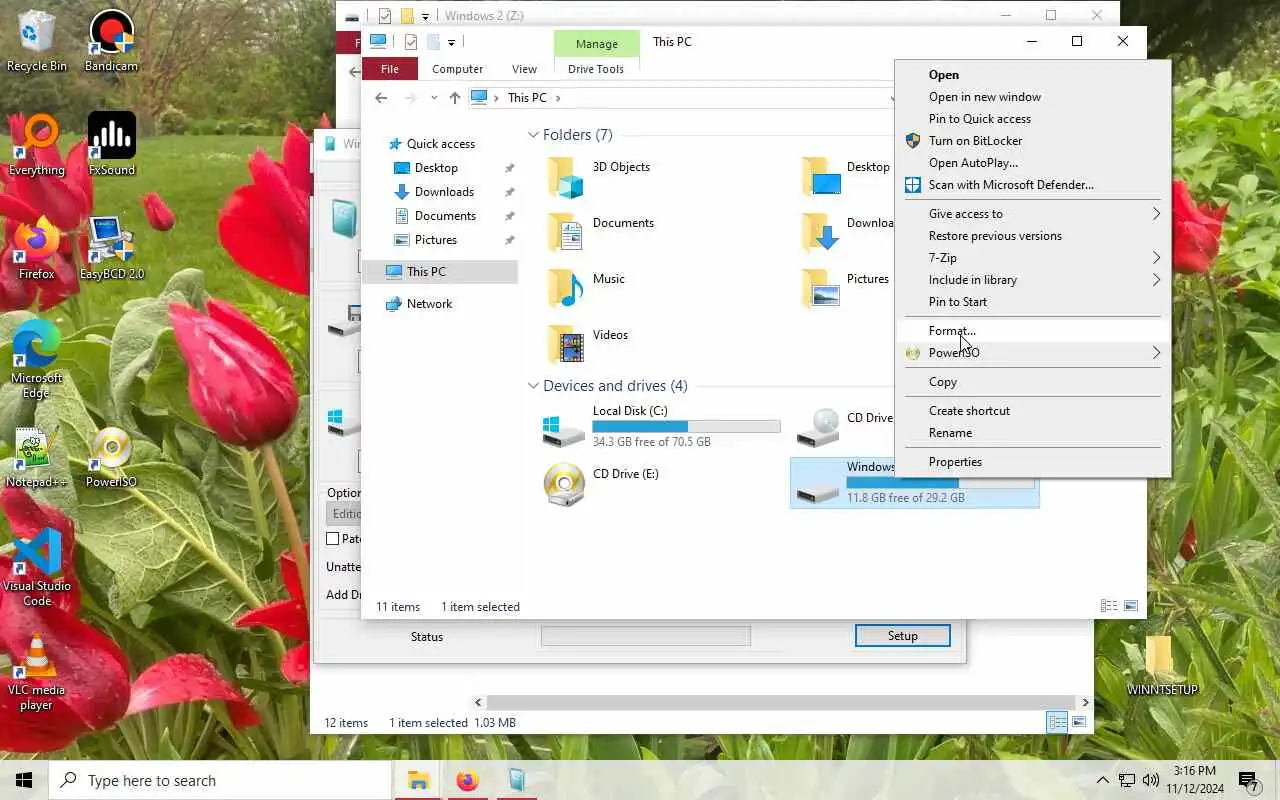The image size is (1280, 800).
Task: Select the Music folder in This PC
Action: [586, 289]
